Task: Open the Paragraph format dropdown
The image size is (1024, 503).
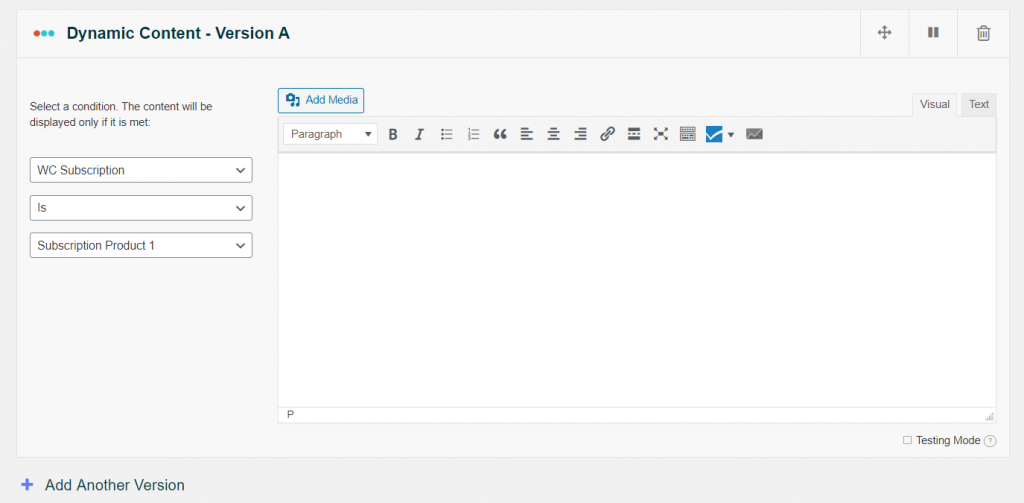Action: coord(330,134)
